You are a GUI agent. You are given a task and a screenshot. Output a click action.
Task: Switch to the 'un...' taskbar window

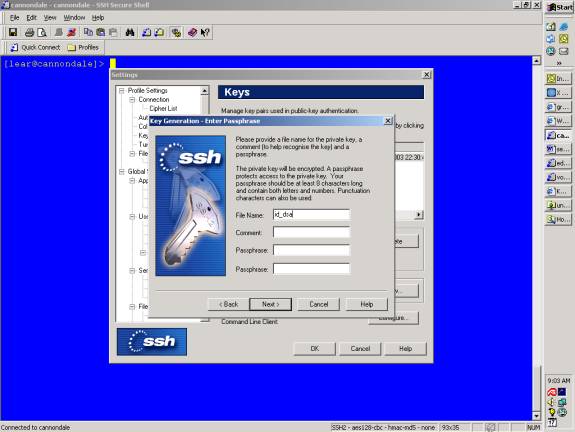558,205
